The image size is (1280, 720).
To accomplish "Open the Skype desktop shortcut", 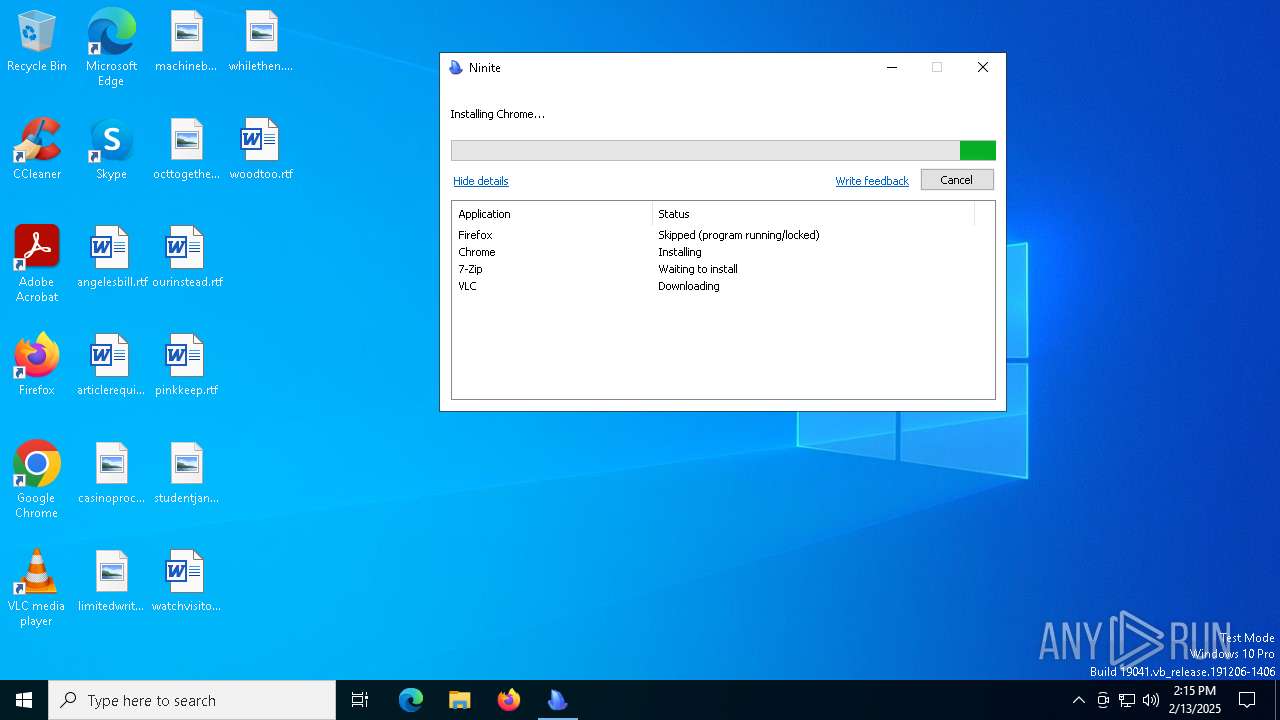I will point(111,149).
